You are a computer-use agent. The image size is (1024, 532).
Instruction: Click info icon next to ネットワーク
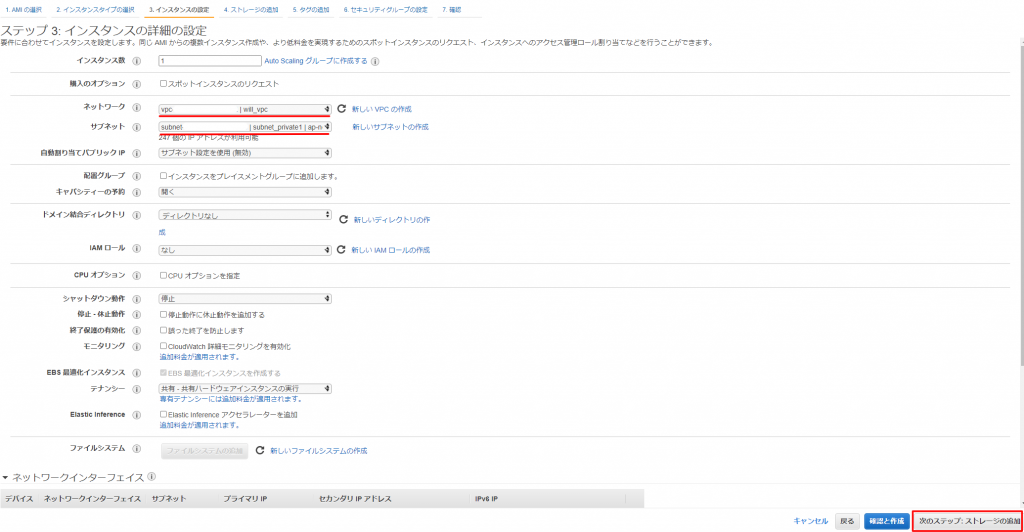(x=136, y=108)
